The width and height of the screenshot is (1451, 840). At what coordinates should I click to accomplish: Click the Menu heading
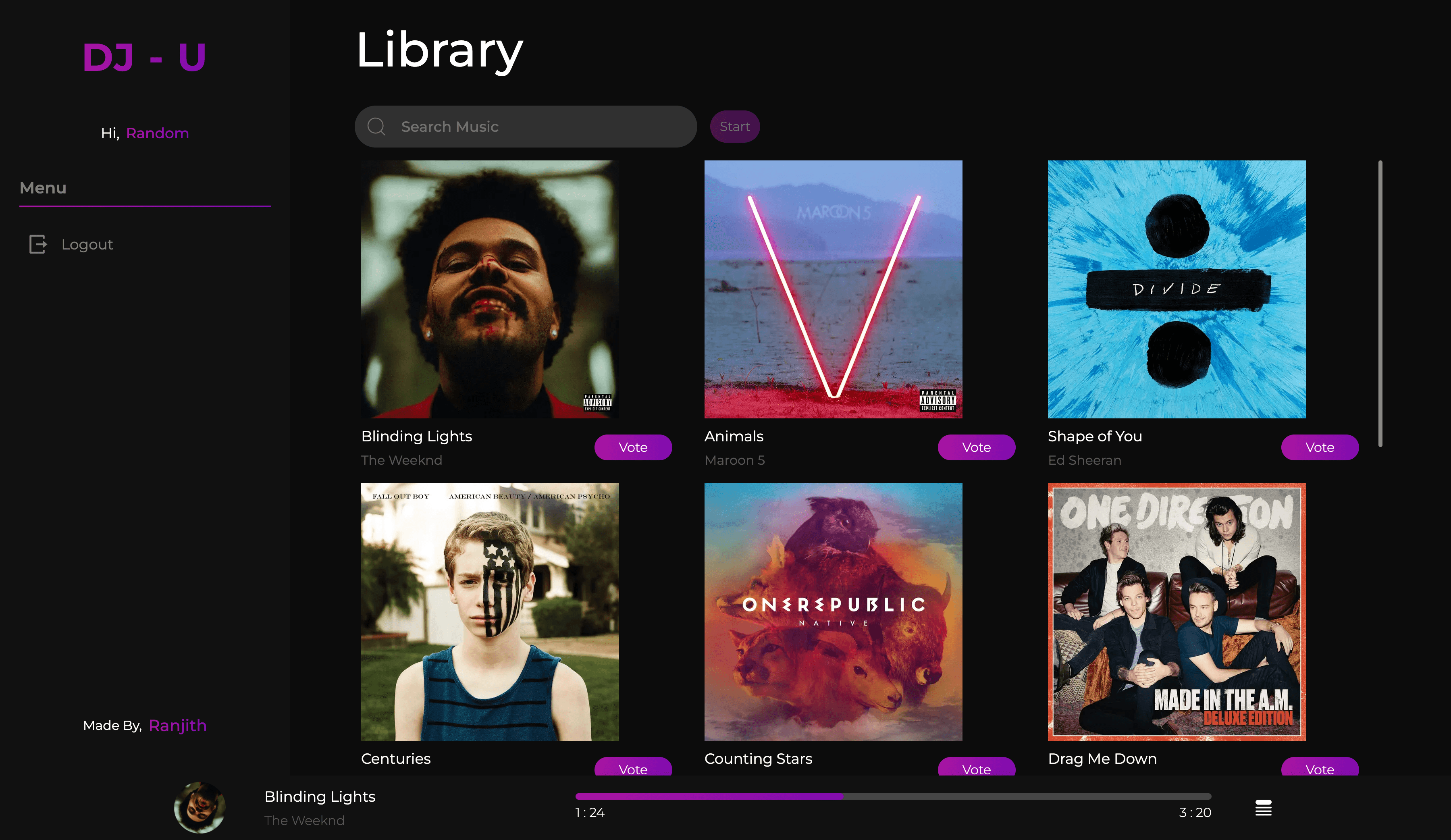(x=43, y=188)
